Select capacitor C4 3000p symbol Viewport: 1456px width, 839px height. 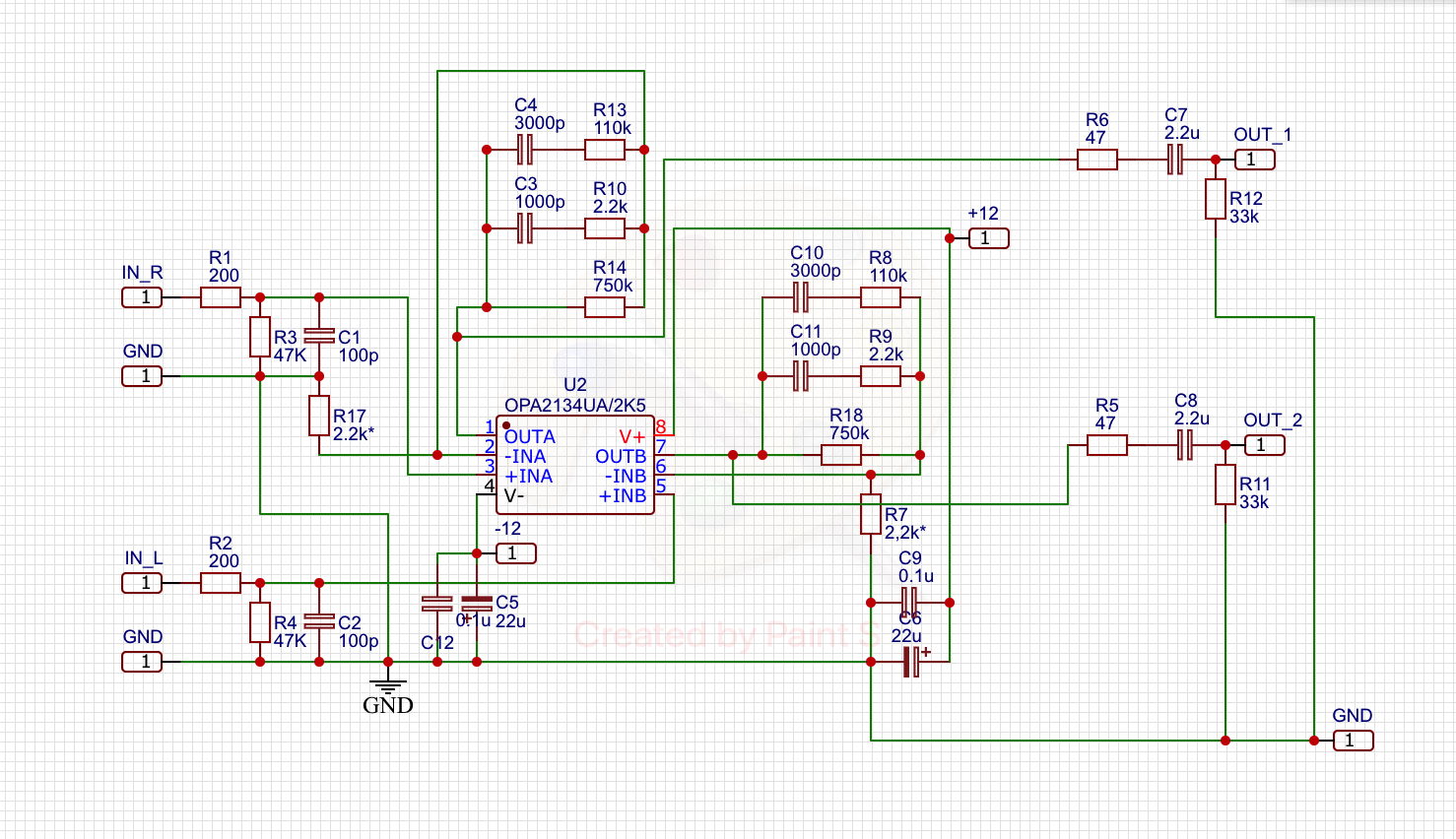pyautogui.click(x=525, y=150)
